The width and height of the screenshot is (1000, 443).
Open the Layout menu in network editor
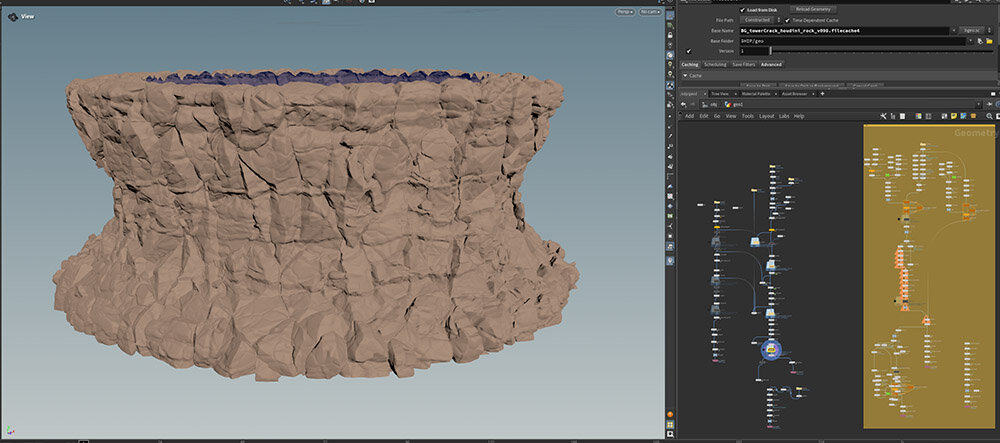[766, 116]
